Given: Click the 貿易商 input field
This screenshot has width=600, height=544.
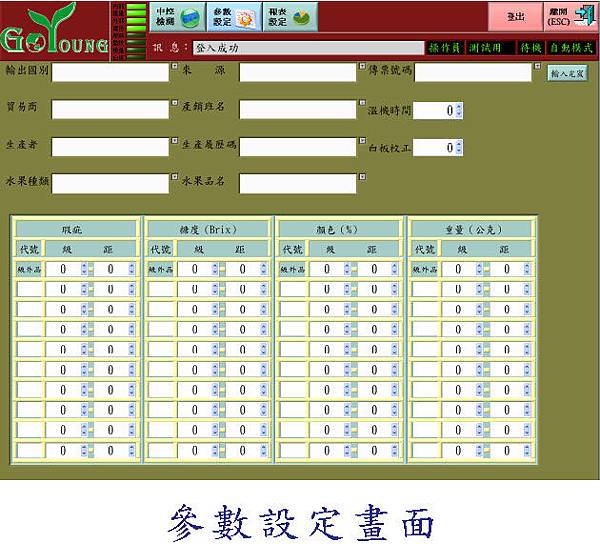Looking at the screenshot, I should (110, 109).
